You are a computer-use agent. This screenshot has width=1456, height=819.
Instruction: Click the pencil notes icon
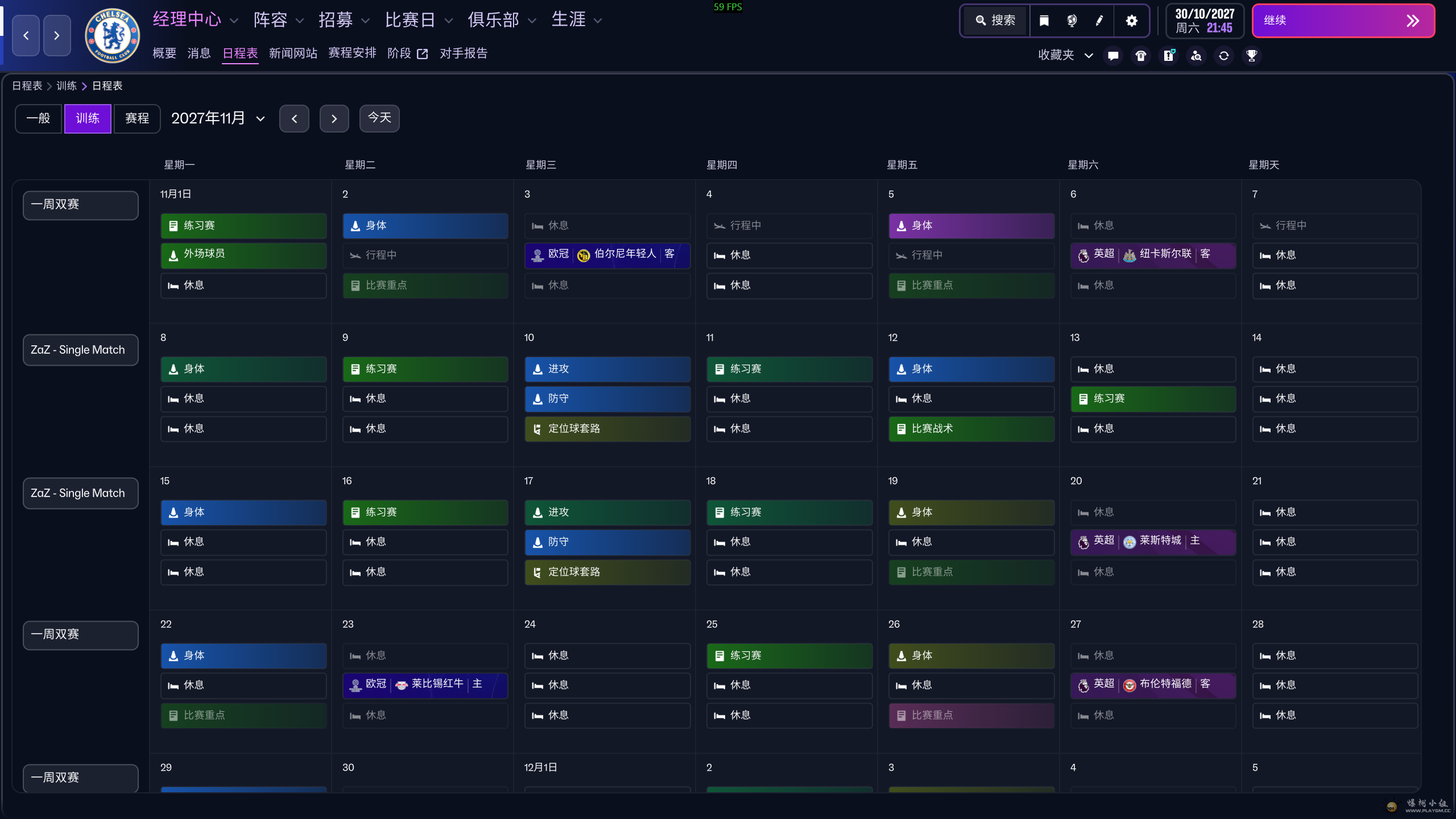coord(1099,21)
